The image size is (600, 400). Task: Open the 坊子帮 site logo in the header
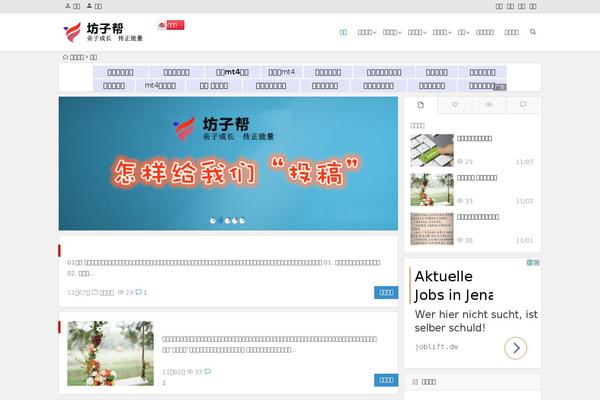pyautogui.click(x=103, y=32)
